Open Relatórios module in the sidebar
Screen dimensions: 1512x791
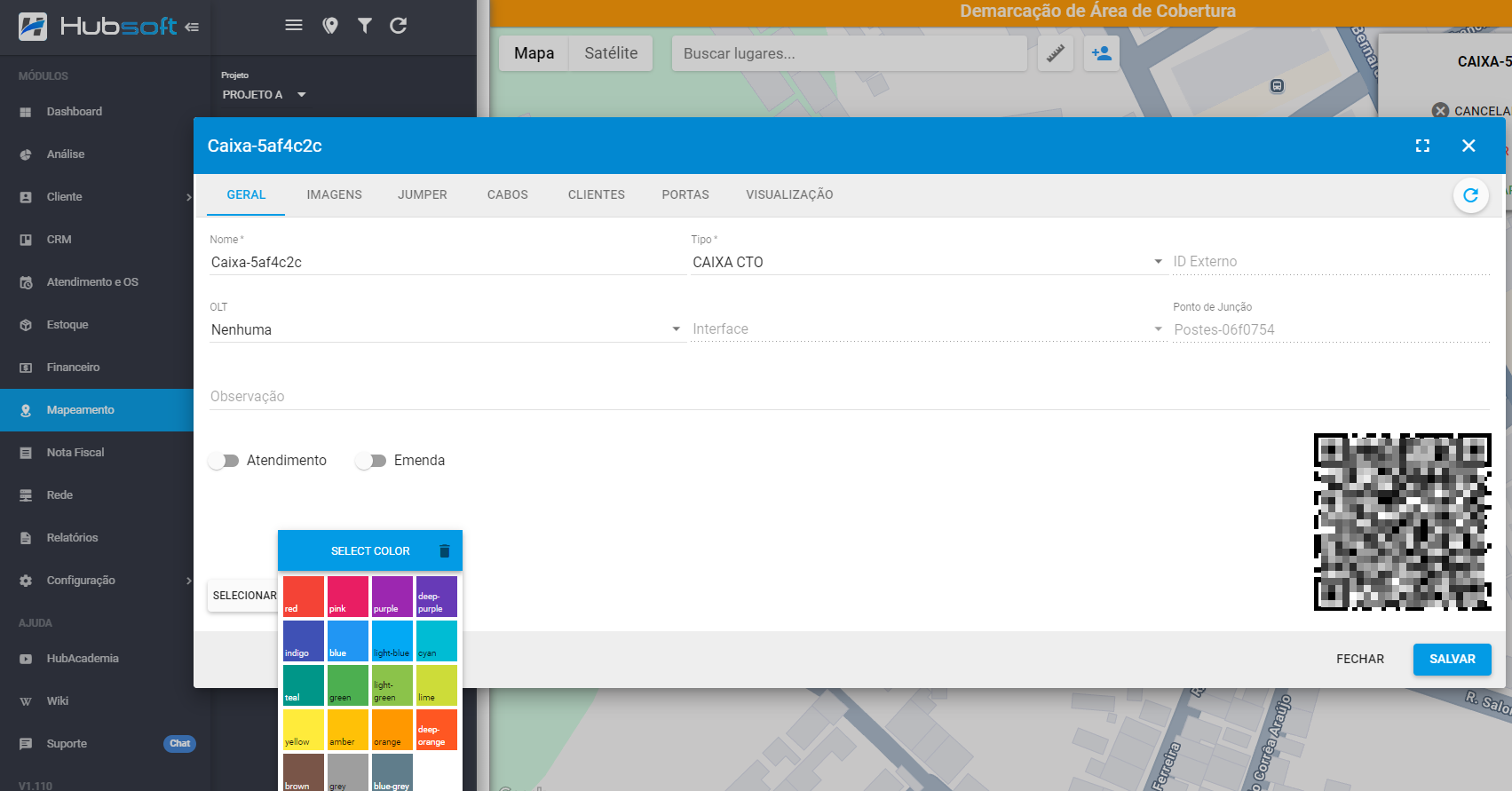coord(97,538)
